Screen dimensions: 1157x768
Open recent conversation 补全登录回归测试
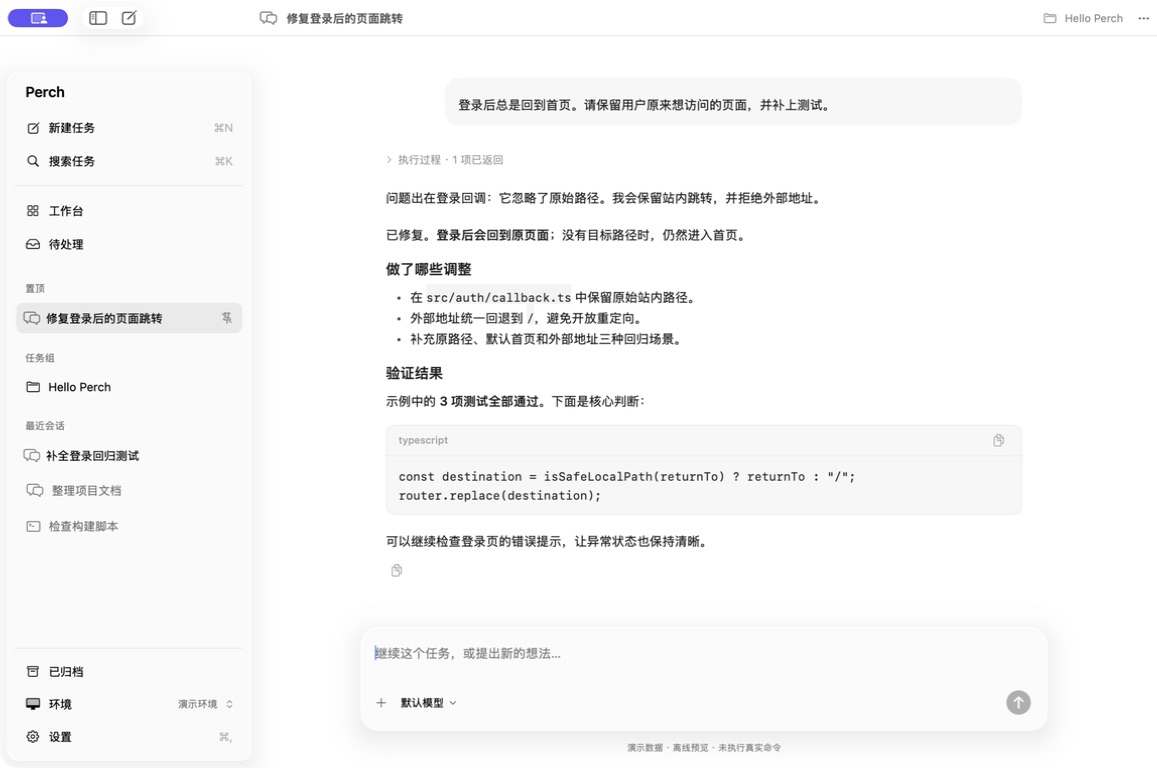pos(129,456)
